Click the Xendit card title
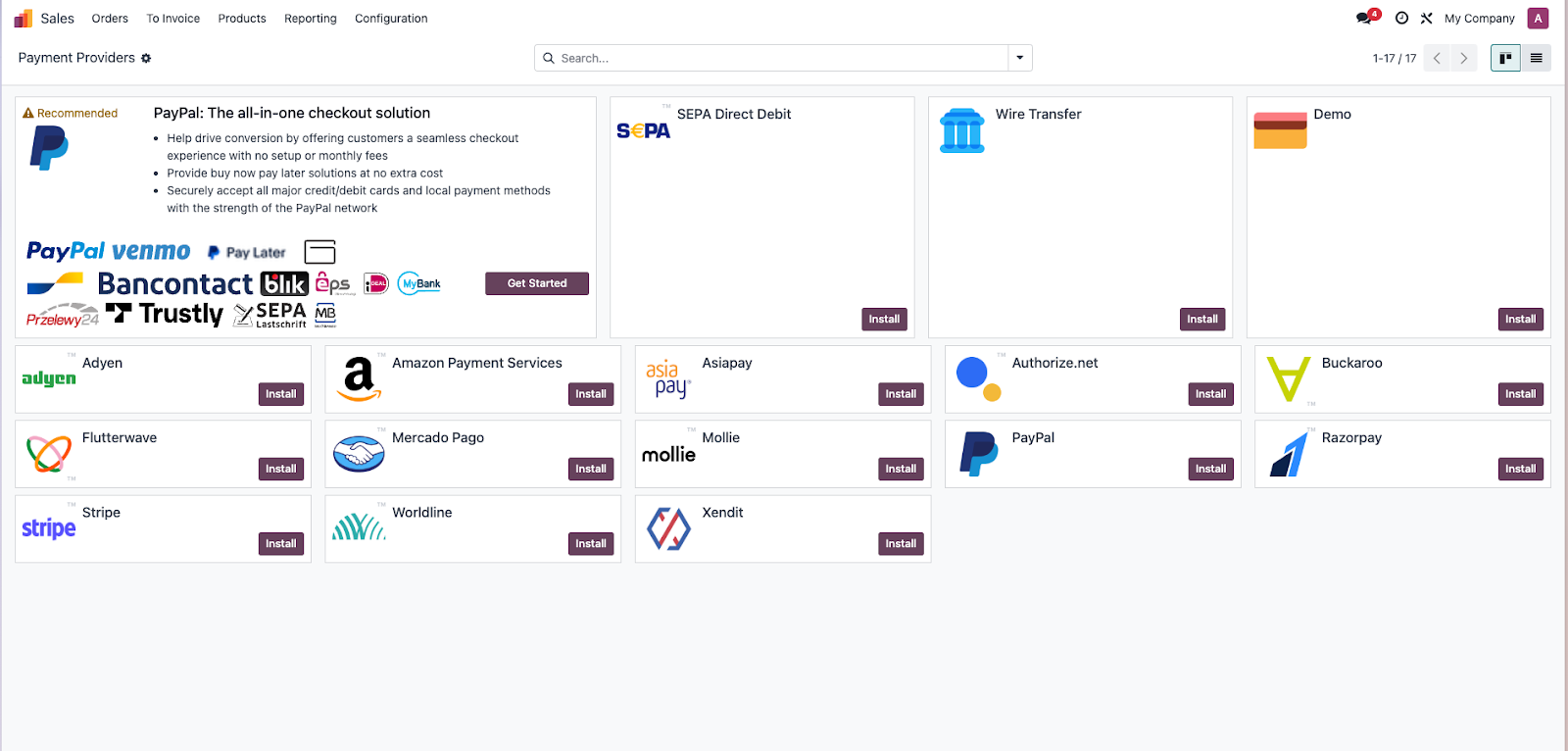Screen dimensions: 1568x751 (722, 513)
